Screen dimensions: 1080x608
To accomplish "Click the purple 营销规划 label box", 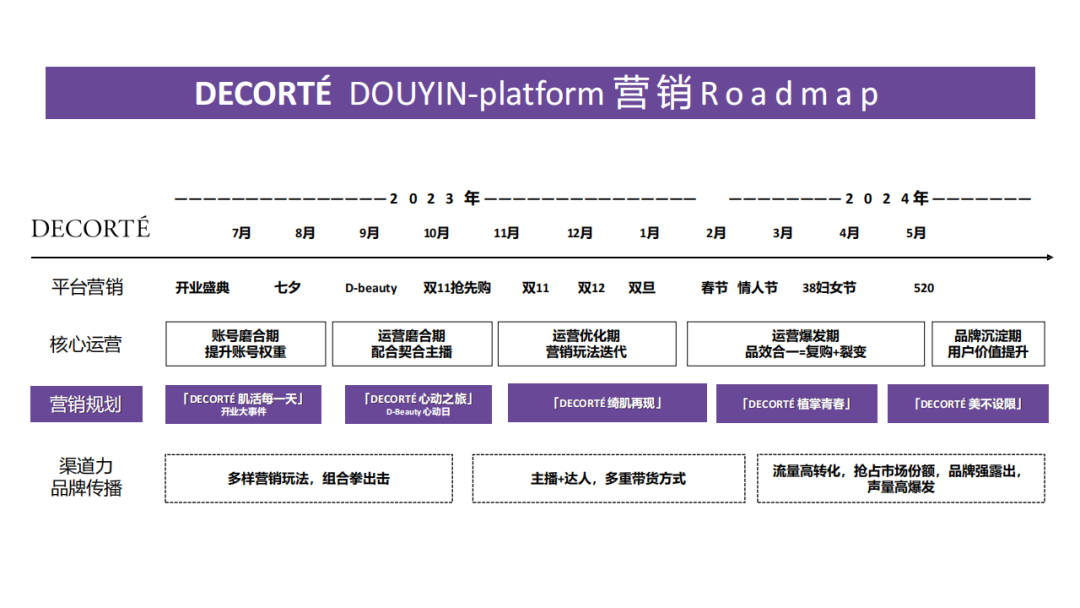I will click(86, 403).
